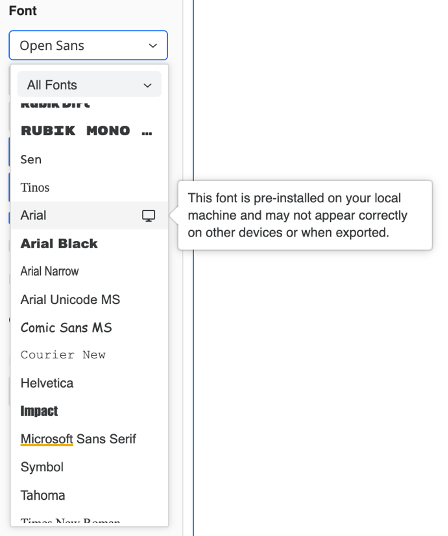The image size is (448, 536).
Task: Click the chevron arrow next to All Fonts
Action: 147,85
